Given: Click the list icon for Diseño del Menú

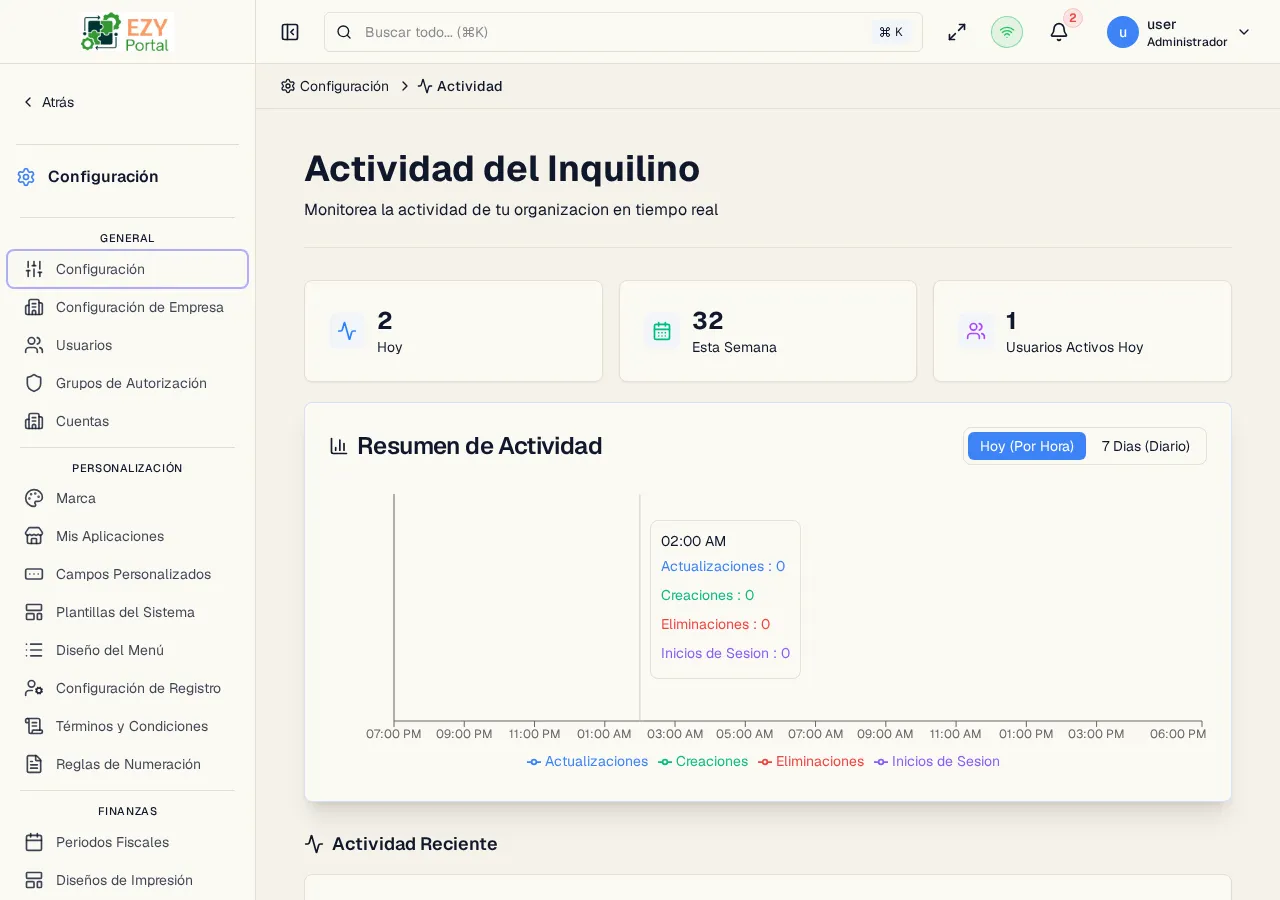Looking at the screenshot, I should pyautogui.click(x=34, y=650).
